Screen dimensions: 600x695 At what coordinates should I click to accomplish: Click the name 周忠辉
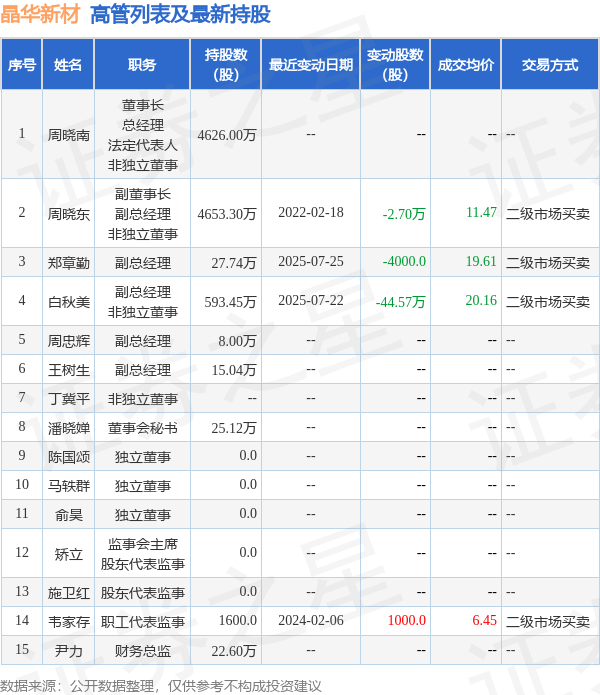coord(69,341)
